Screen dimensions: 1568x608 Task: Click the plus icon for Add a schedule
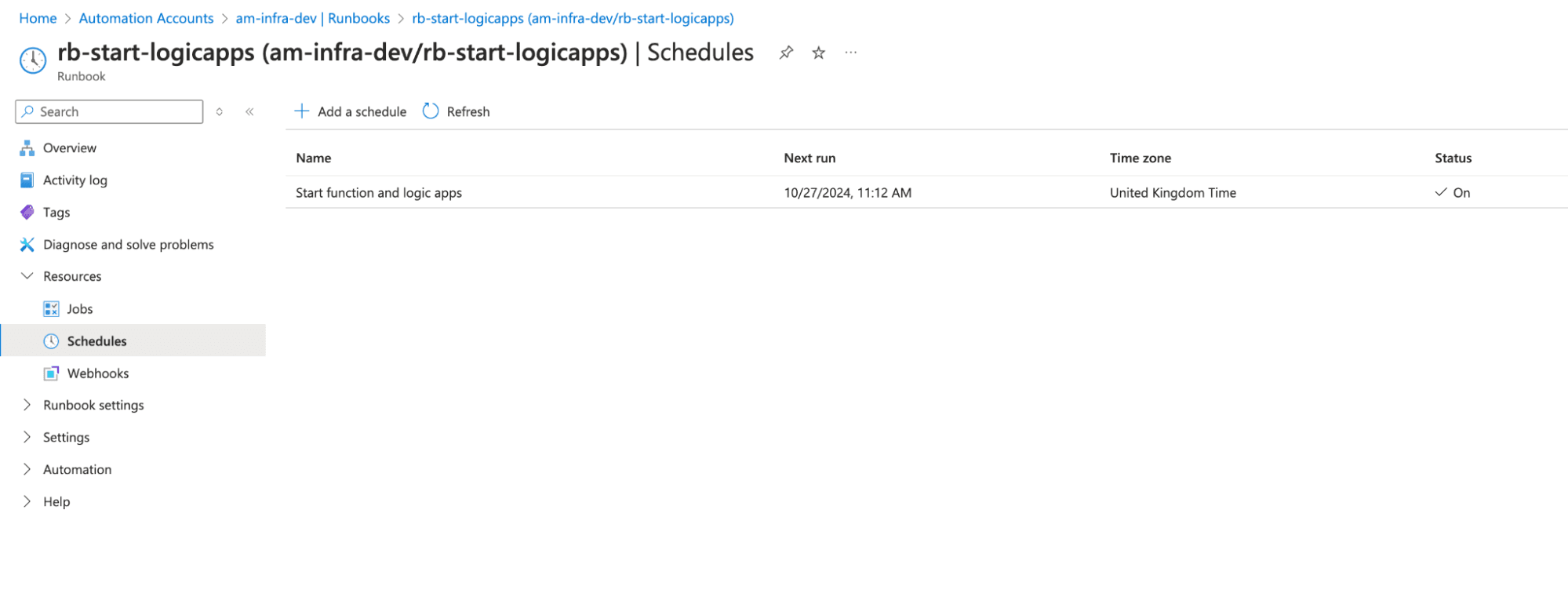pyautogui.click(x=302, y=111)
